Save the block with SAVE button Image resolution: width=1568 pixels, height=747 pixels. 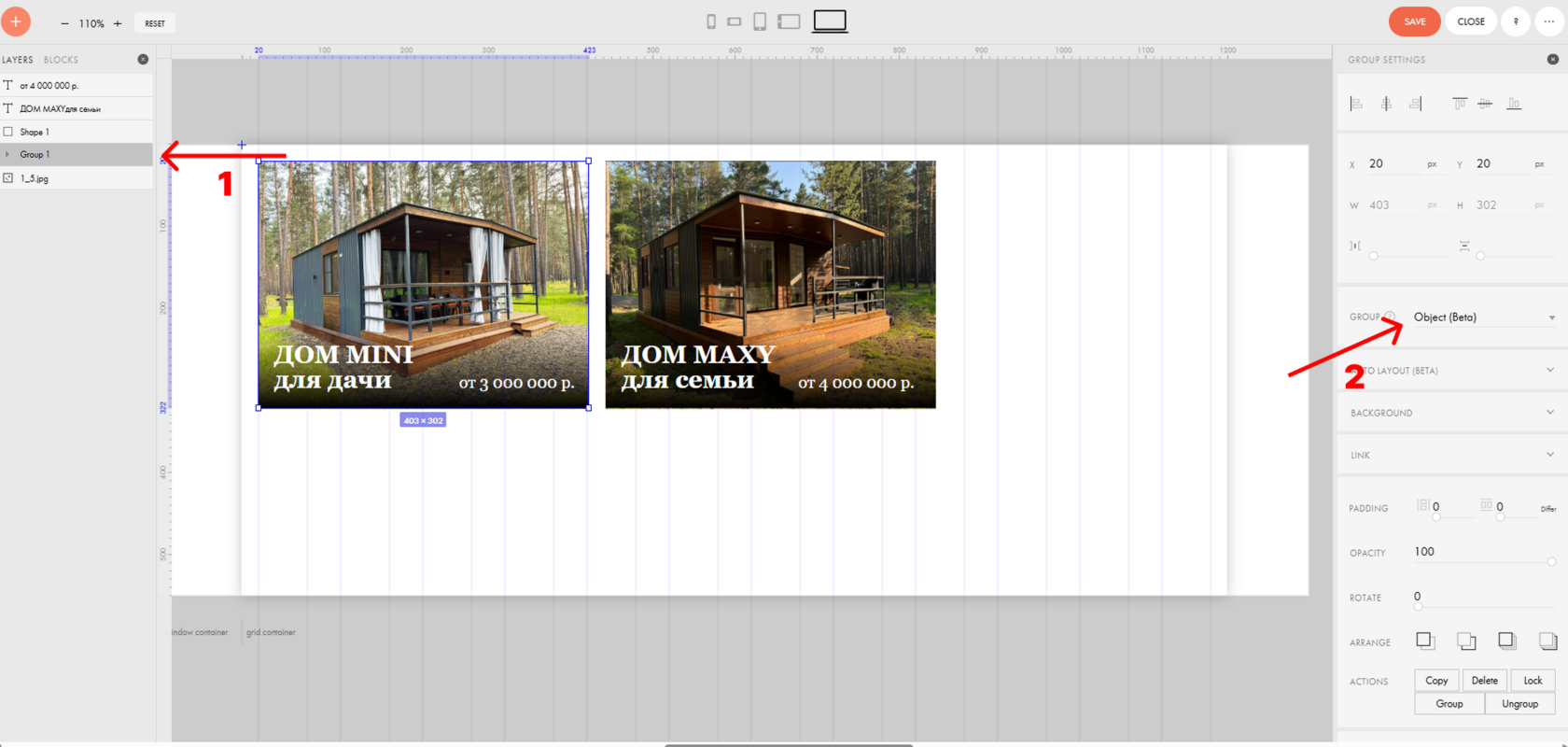tap(1415, 21)
